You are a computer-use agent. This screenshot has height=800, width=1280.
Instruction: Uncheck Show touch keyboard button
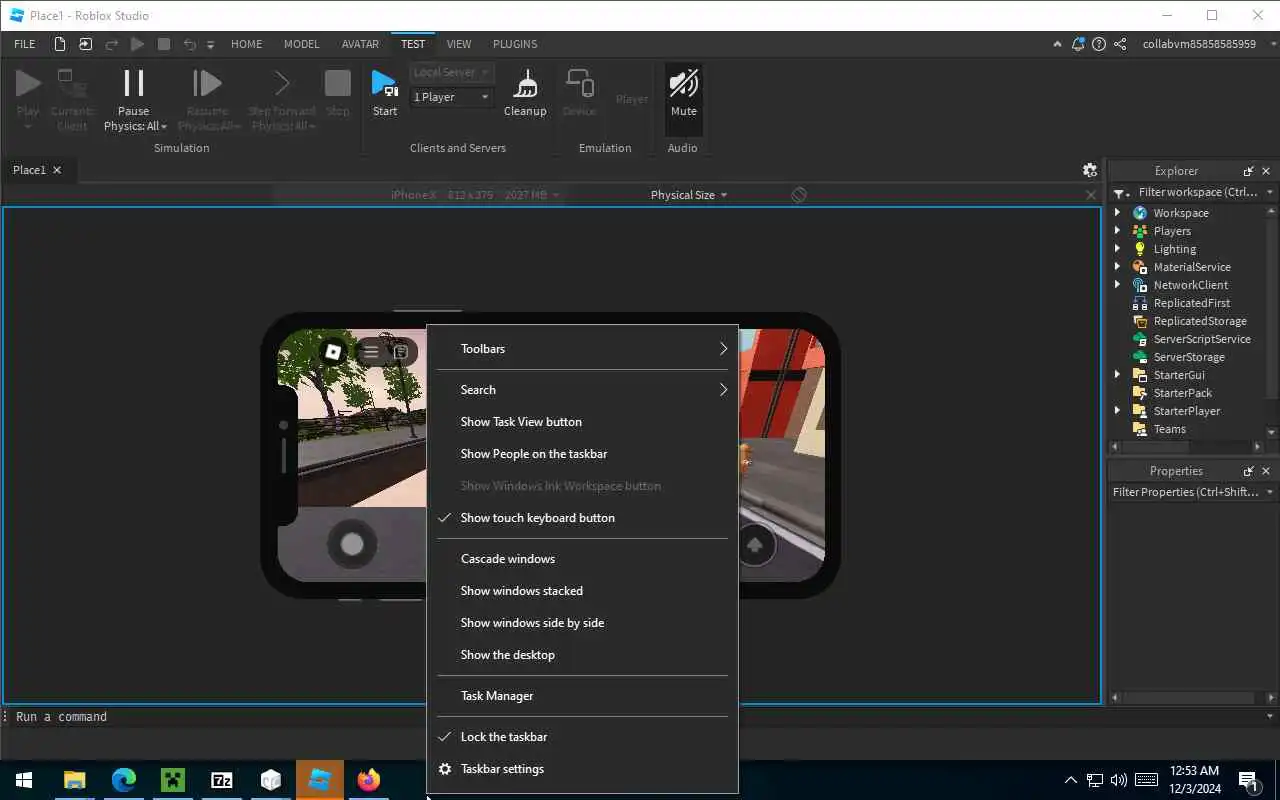(582, 518)
